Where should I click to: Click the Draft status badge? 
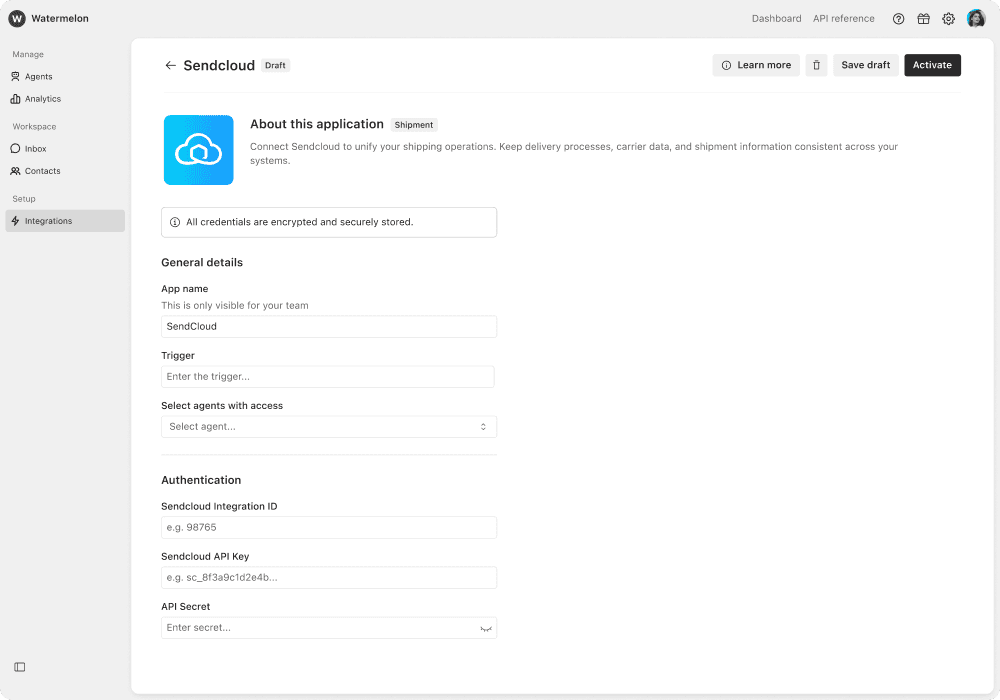point(276,65)
